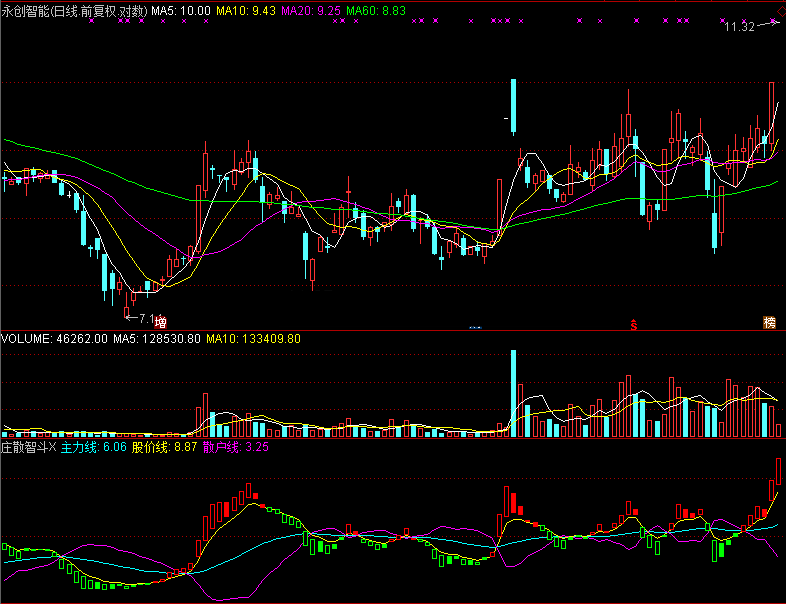Click the tall cyan gap-up candlestick in the price chart

click(x=513, y=105)
